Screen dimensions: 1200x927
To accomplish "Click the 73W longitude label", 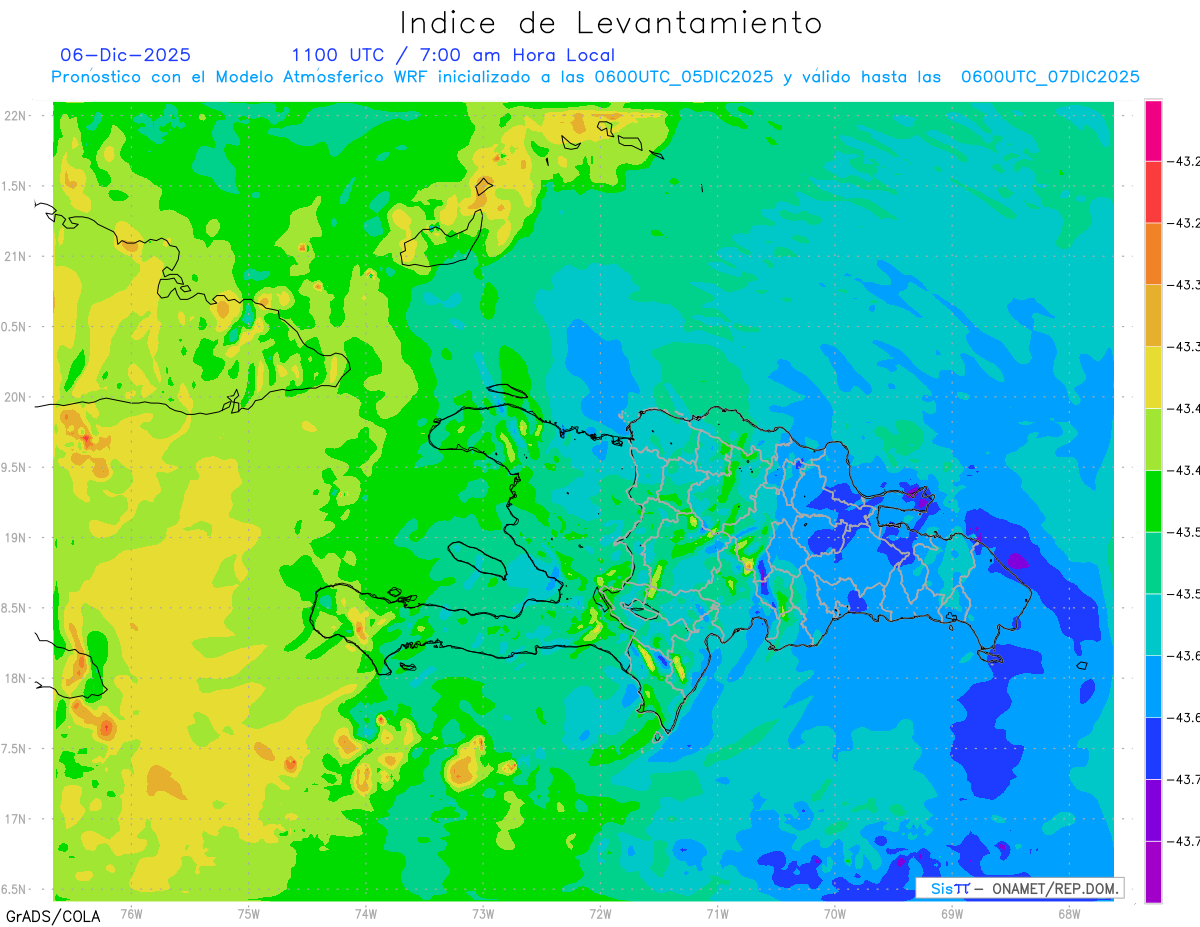I will tap(483, 912).
